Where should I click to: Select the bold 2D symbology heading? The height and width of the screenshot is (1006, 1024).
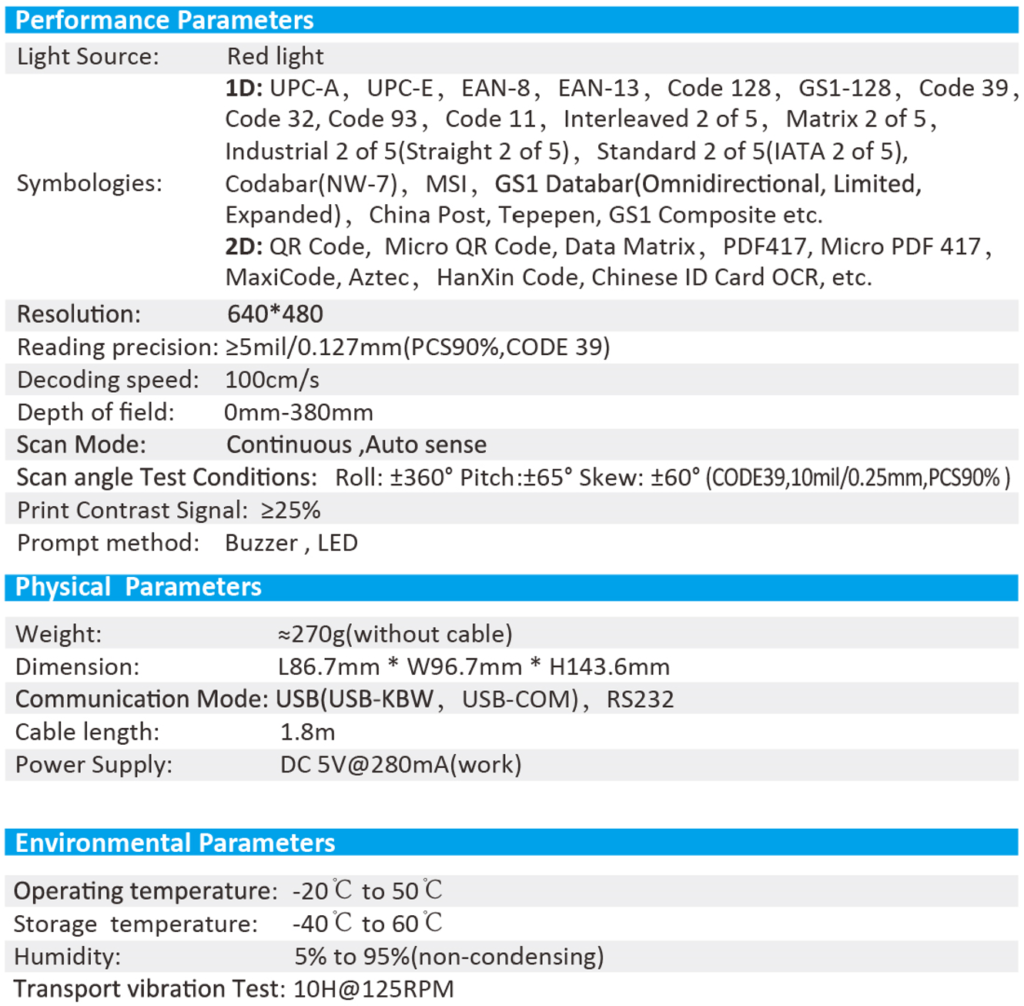tap(245, 247)
